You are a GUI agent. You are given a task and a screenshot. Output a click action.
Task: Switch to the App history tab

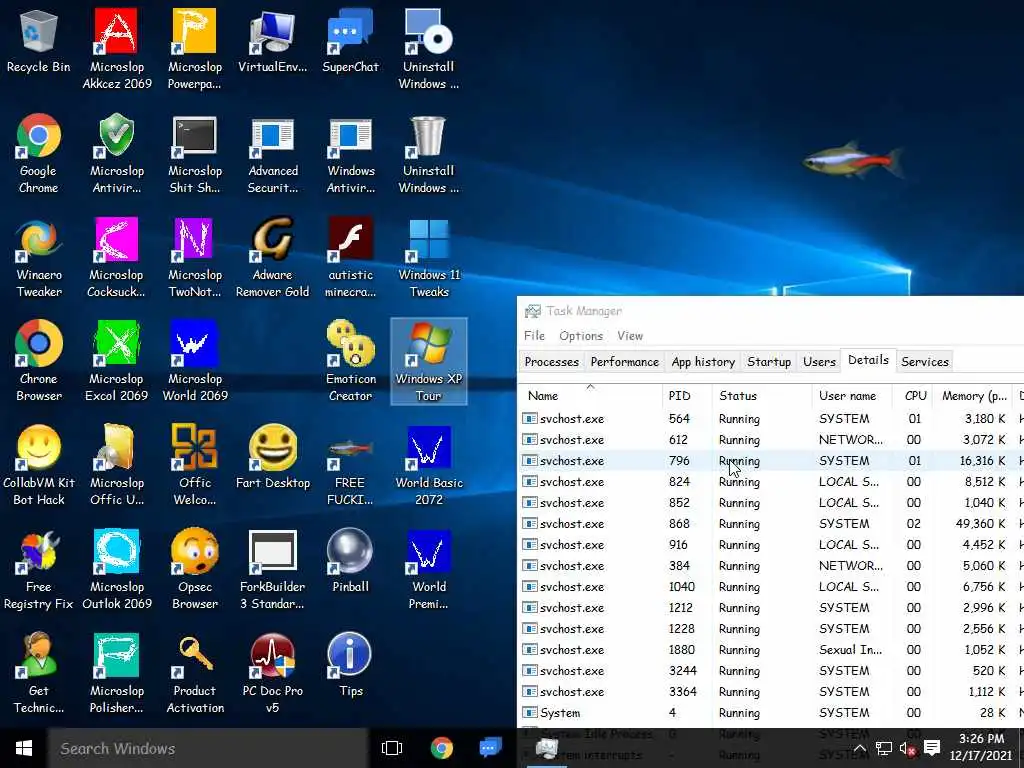click(703, 362)
